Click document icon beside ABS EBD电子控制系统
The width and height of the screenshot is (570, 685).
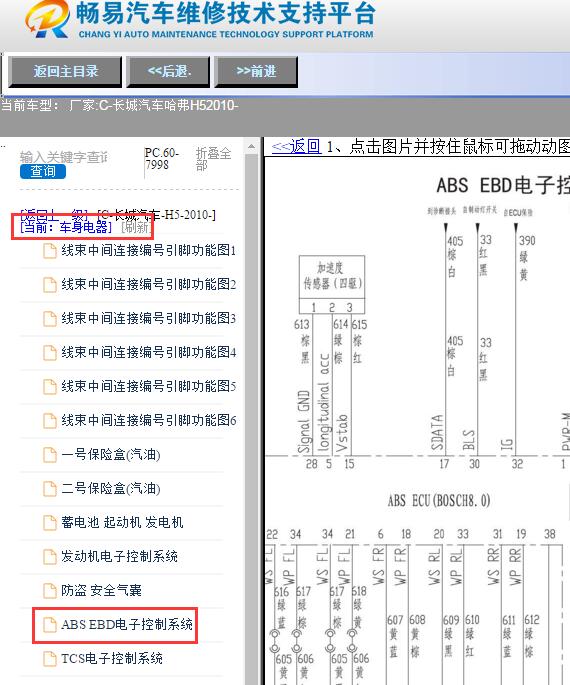click(50, 625)
